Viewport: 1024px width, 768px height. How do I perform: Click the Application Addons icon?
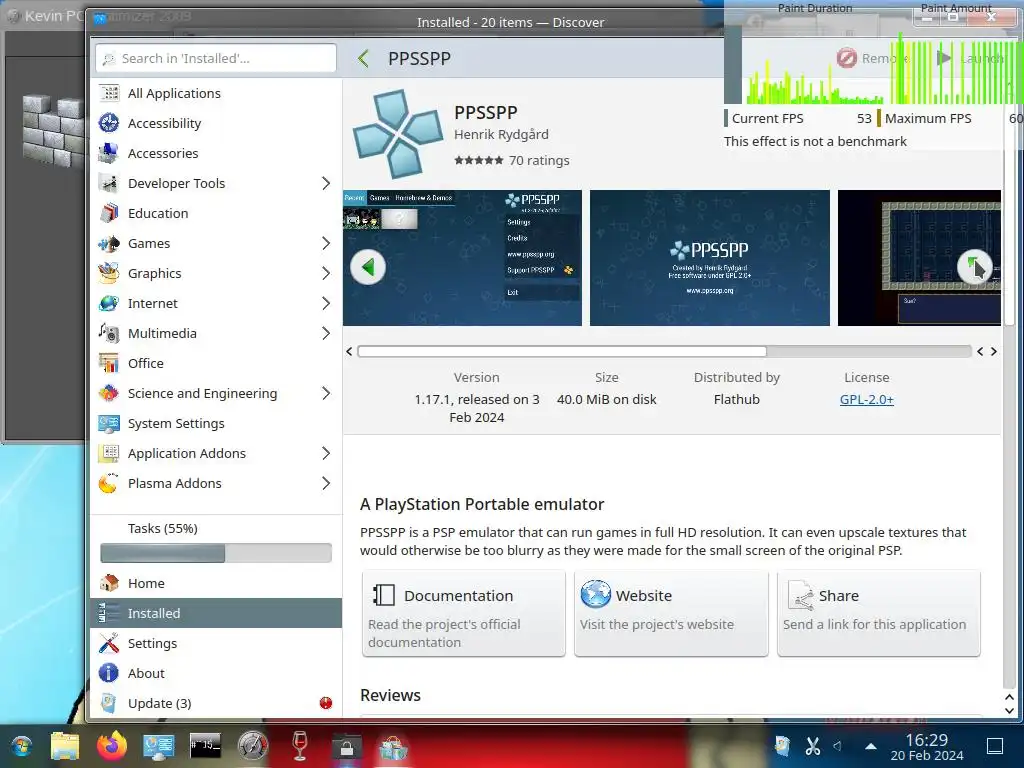click(x=109, y=454)
